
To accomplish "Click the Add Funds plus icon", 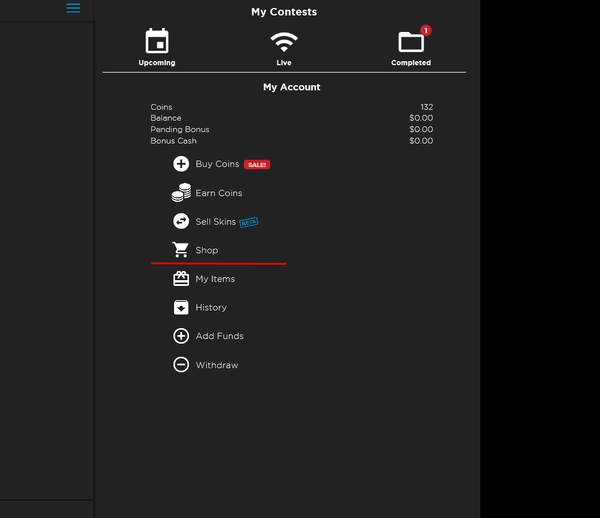I will [181, 336].
